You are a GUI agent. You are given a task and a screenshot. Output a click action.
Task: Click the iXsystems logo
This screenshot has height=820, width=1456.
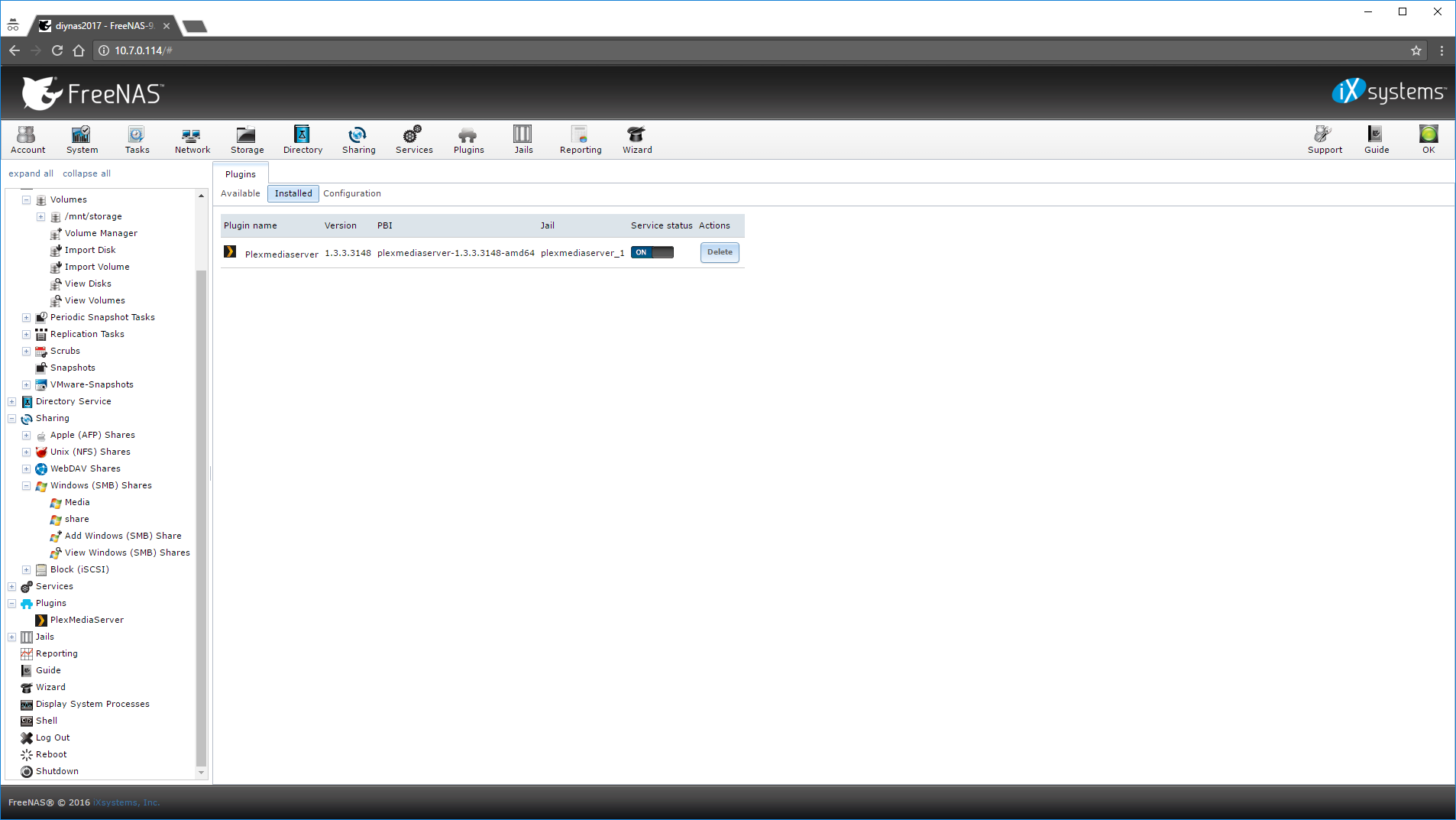coord(1389,92)
